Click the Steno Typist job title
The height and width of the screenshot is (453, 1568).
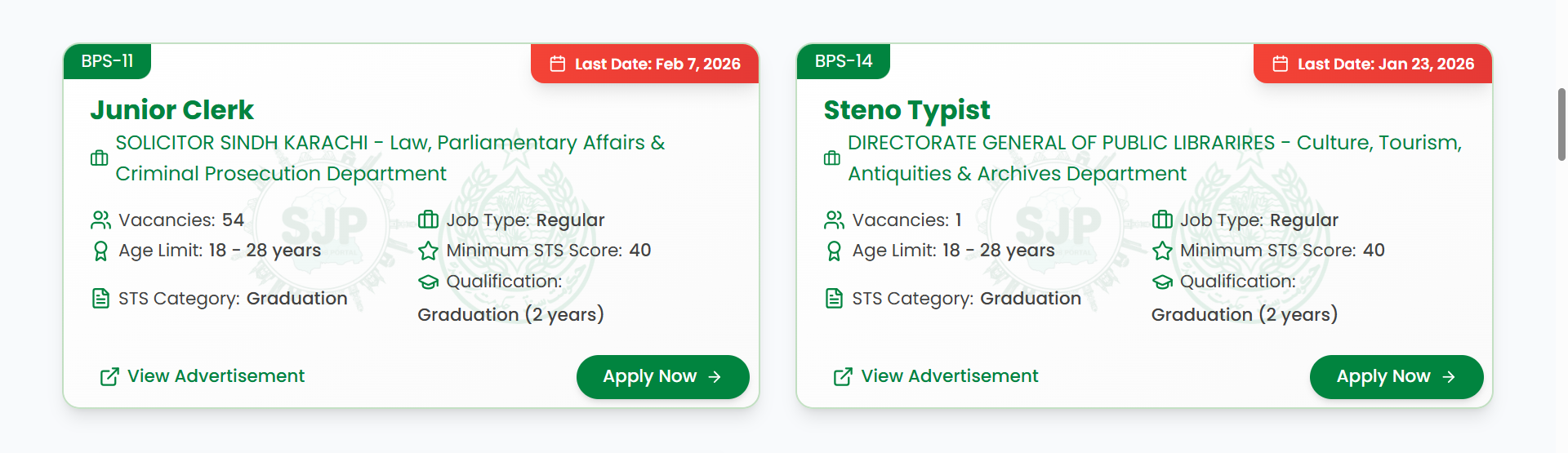coord(906,110)
